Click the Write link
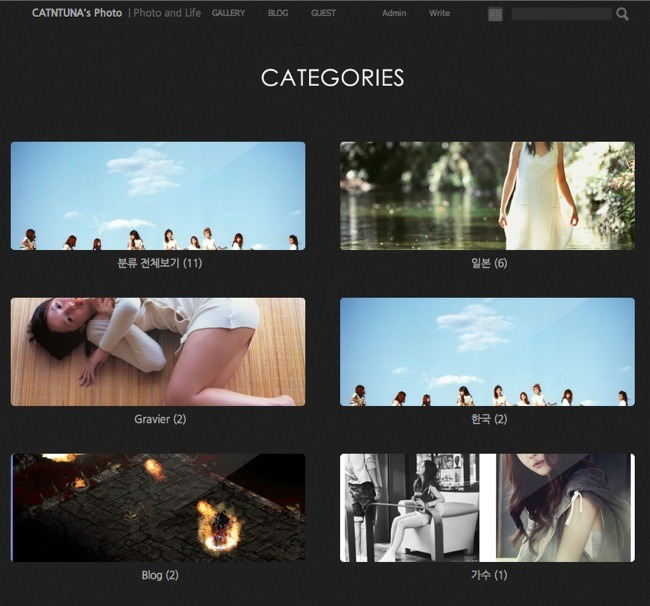The image size is (650, 606). click(439, 13)
